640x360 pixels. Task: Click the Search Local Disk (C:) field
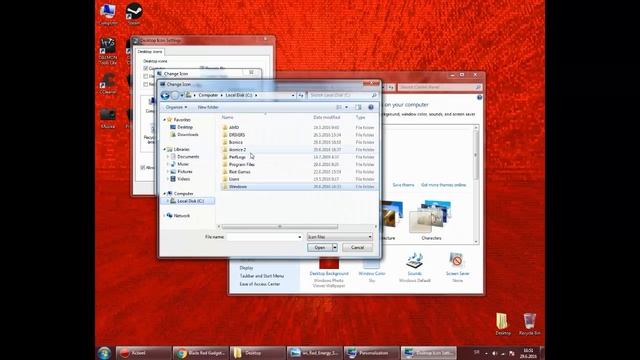coord(342,95)
